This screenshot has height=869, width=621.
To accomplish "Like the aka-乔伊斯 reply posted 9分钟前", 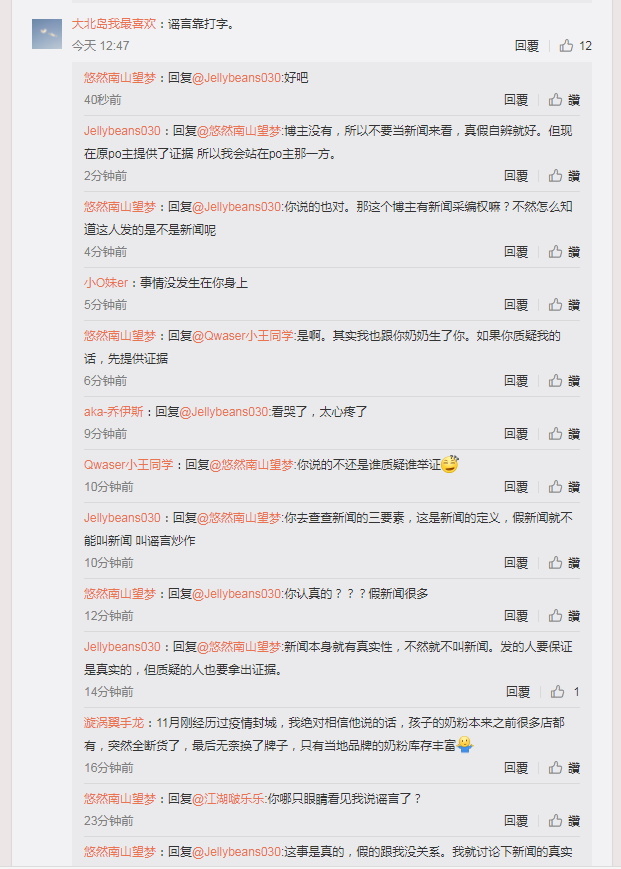I will coord(564,434).
